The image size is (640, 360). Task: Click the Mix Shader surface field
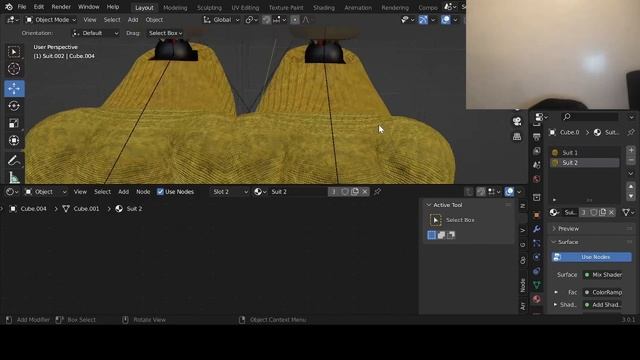click(603, 275)
